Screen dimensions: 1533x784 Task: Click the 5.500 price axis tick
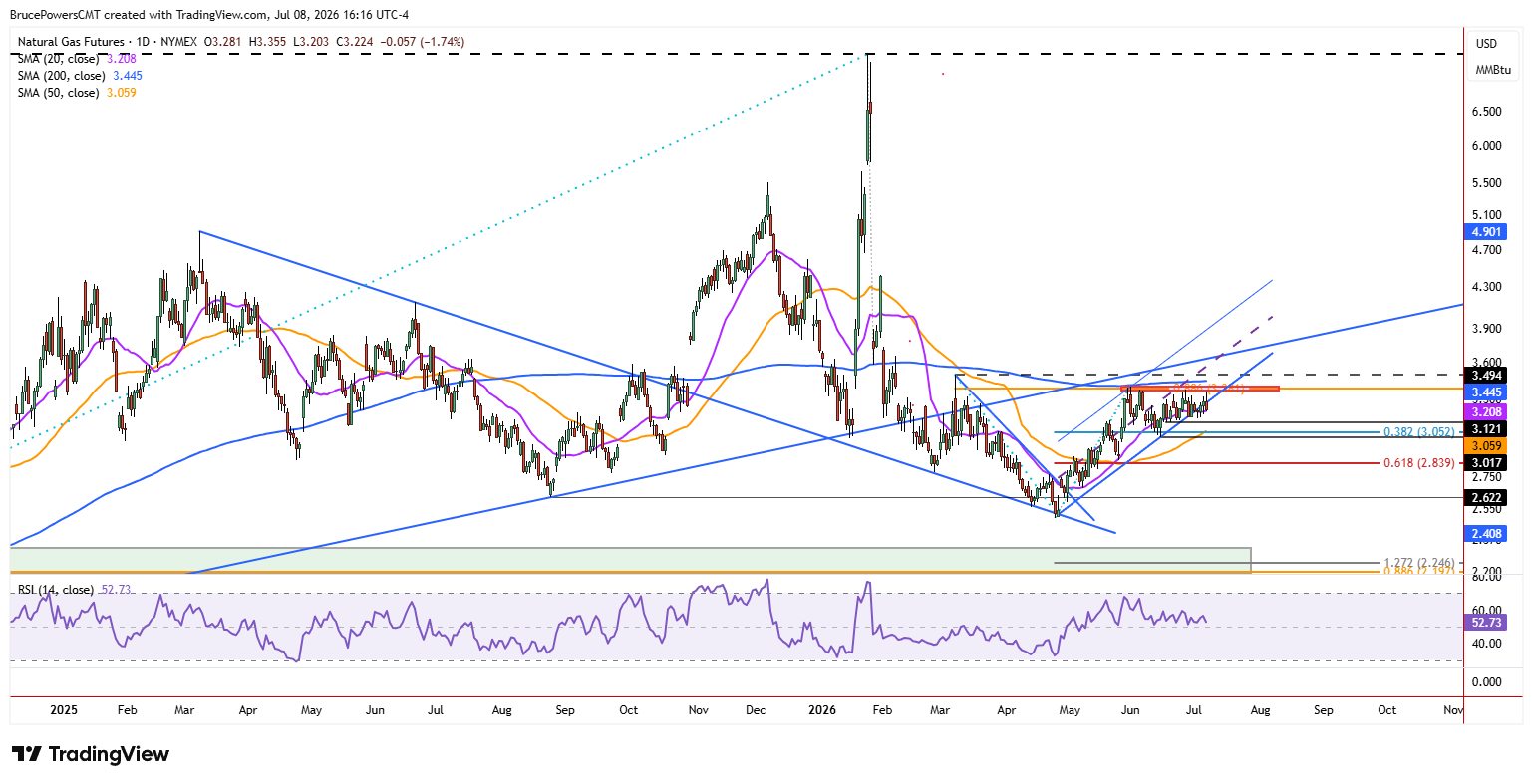1487,183
